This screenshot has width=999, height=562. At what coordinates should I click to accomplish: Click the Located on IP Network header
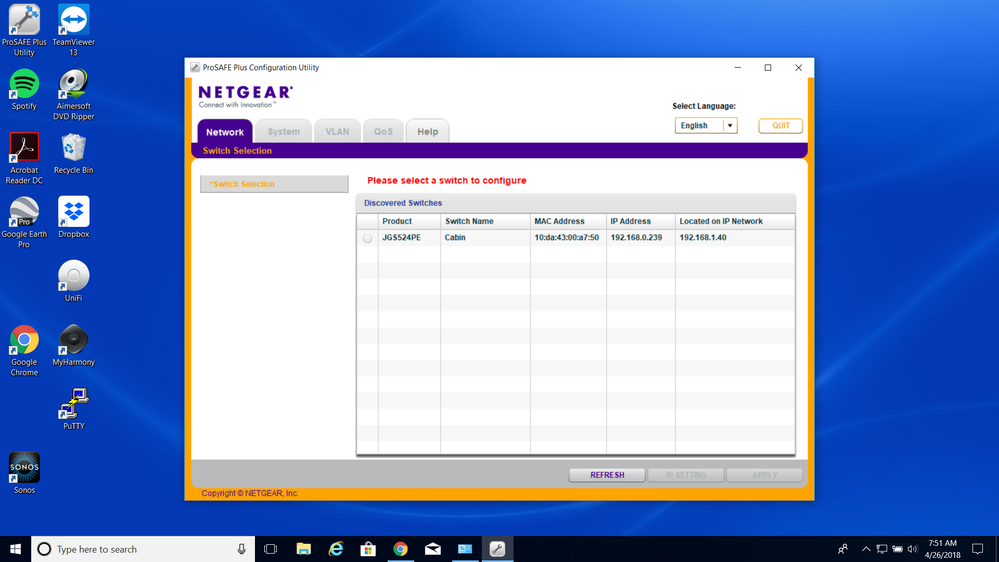click(x=735, y=221)
